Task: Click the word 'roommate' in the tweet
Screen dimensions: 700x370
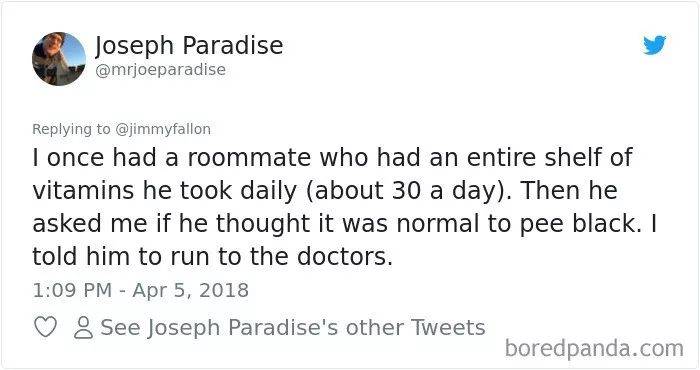Action: point(249,157)
